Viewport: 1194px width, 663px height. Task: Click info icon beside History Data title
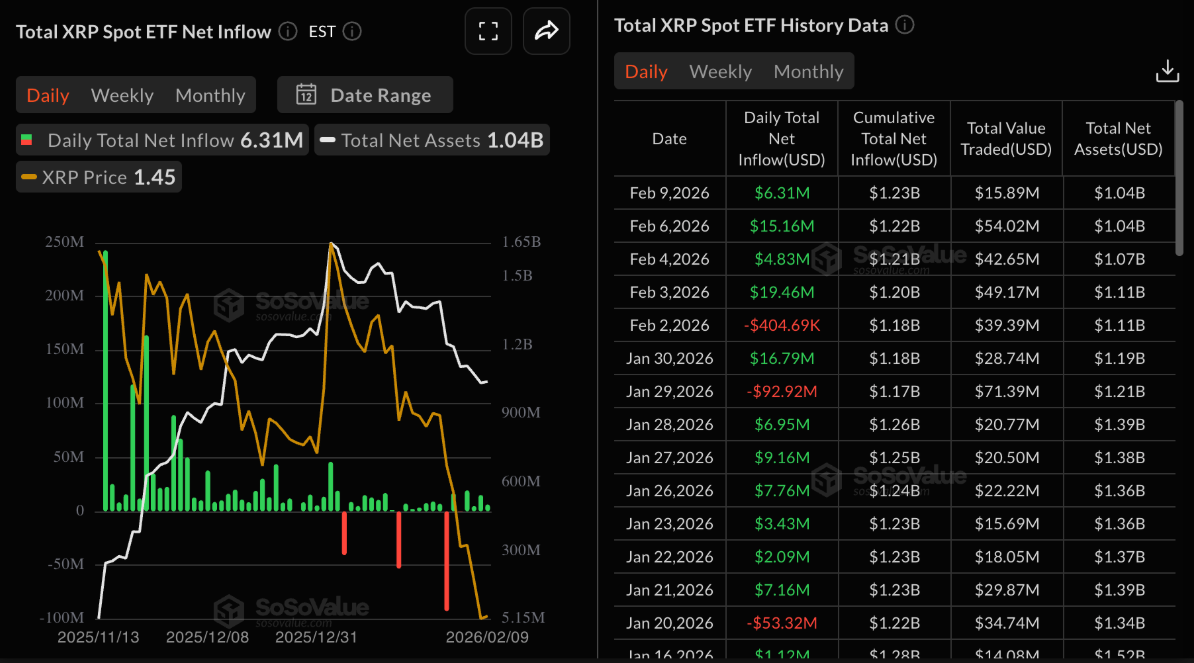(x=905, y=25)
